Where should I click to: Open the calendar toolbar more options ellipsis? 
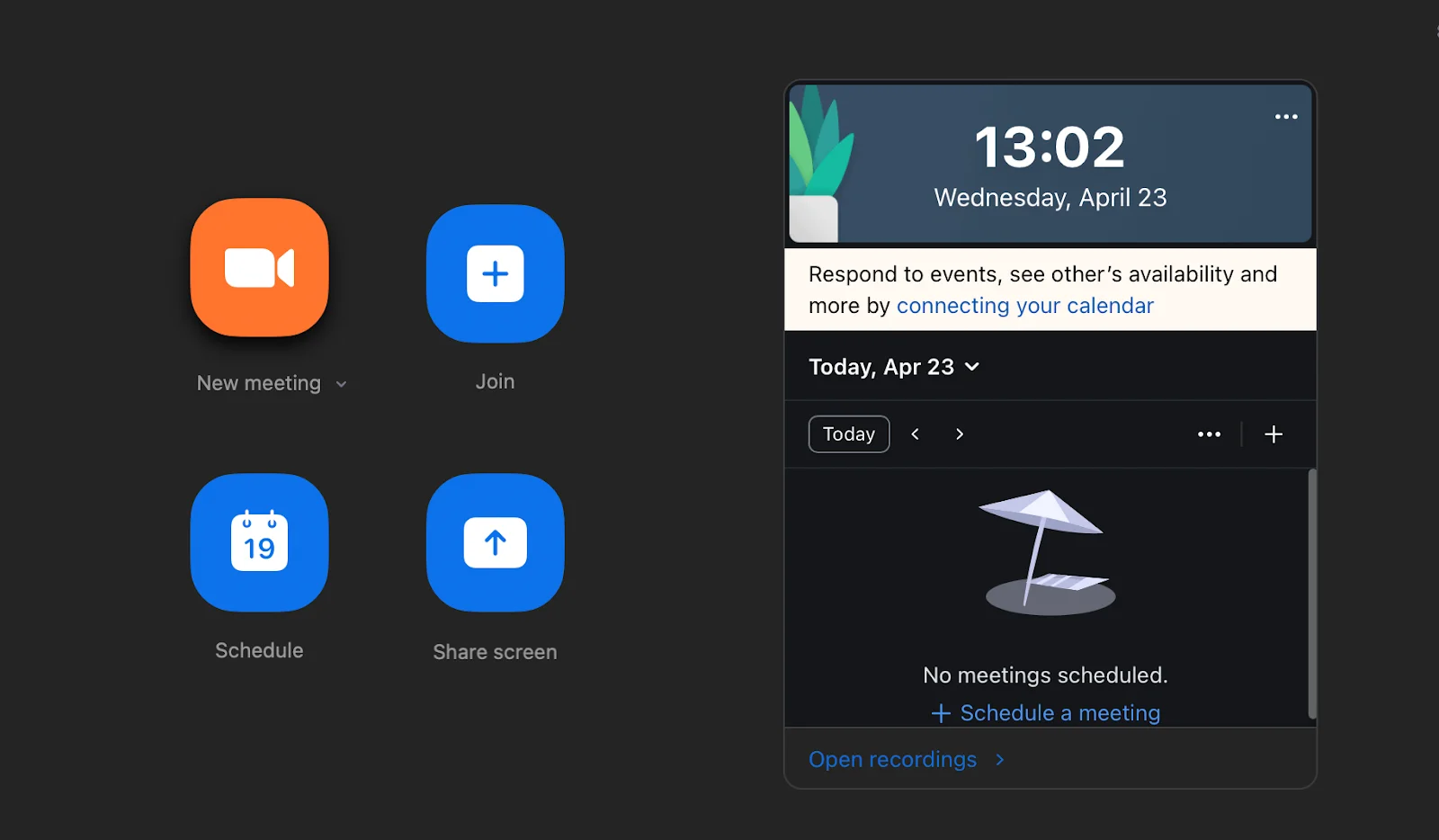pos(1209,434)
